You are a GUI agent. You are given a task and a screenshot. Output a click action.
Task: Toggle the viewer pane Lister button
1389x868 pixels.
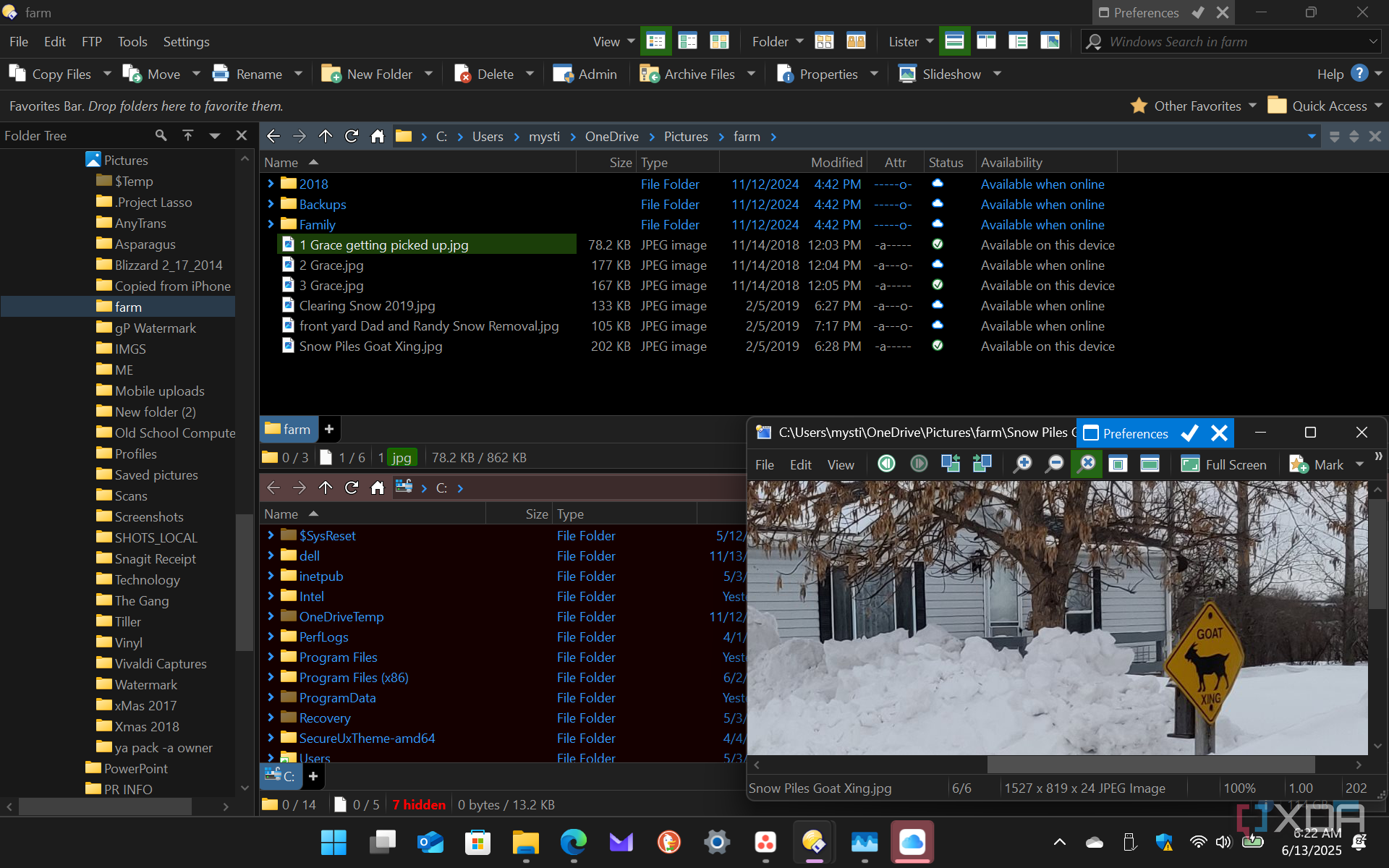[1050, 41]
